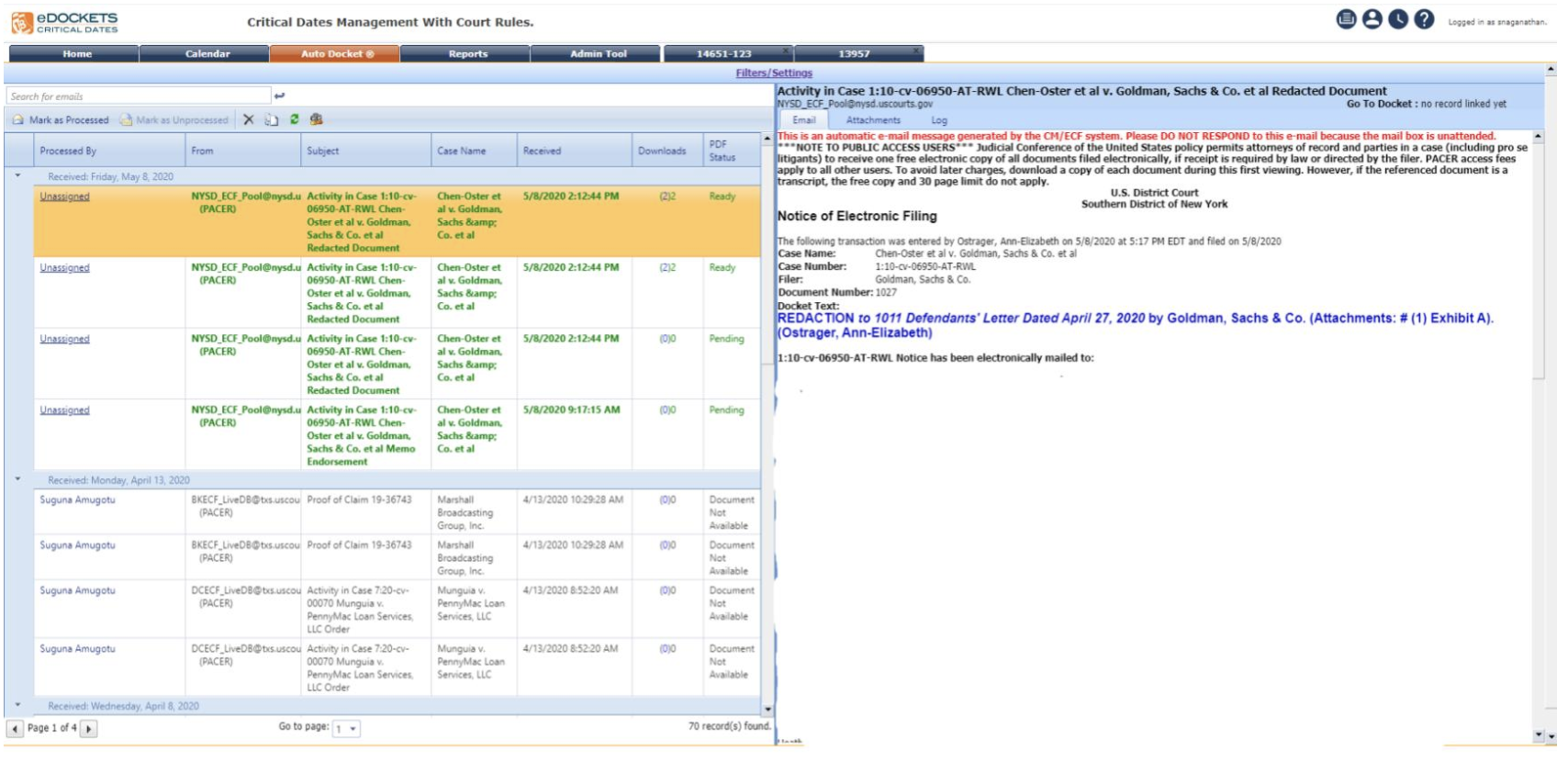
Task: Open the help question mark icon
Action: pos(1424,19)
